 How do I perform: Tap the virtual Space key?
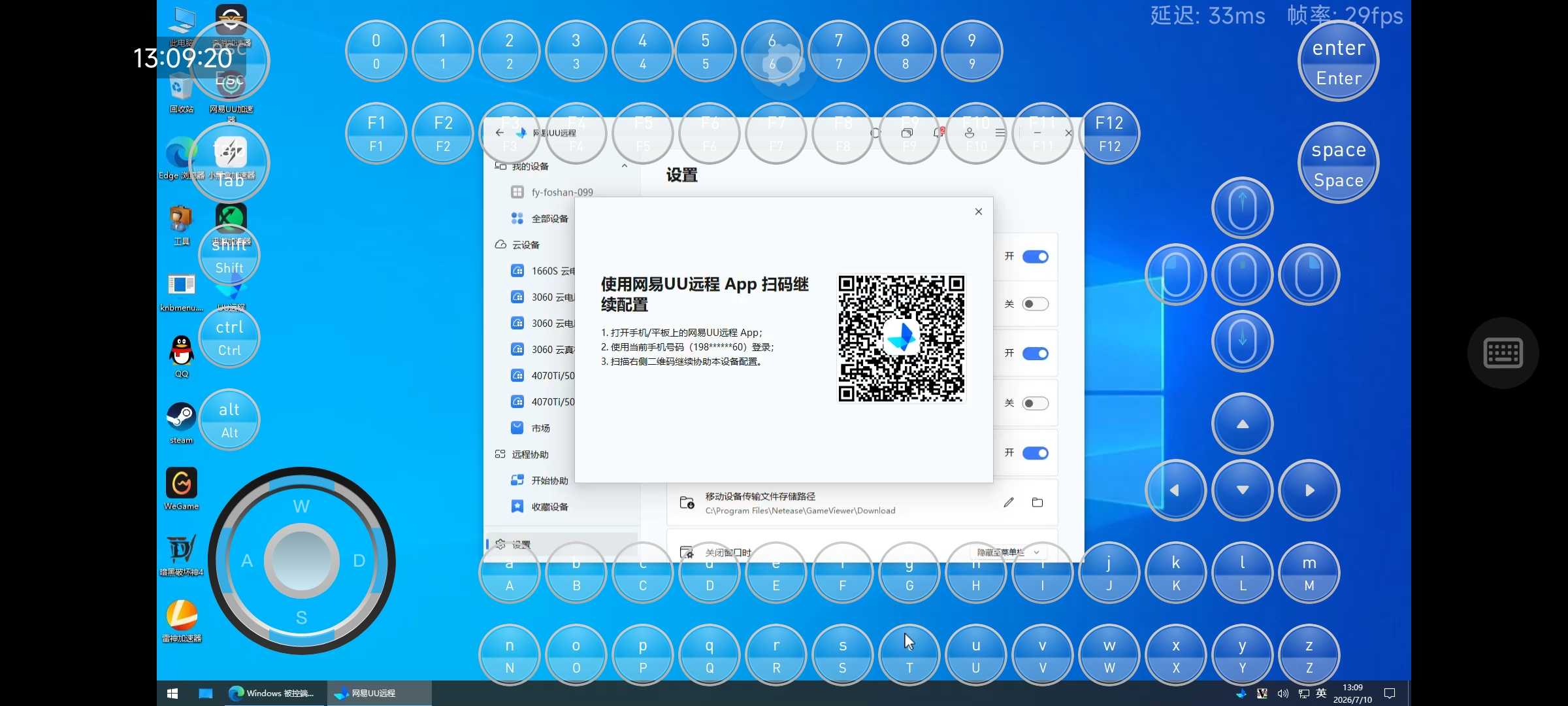click(x=1339, y=163)
